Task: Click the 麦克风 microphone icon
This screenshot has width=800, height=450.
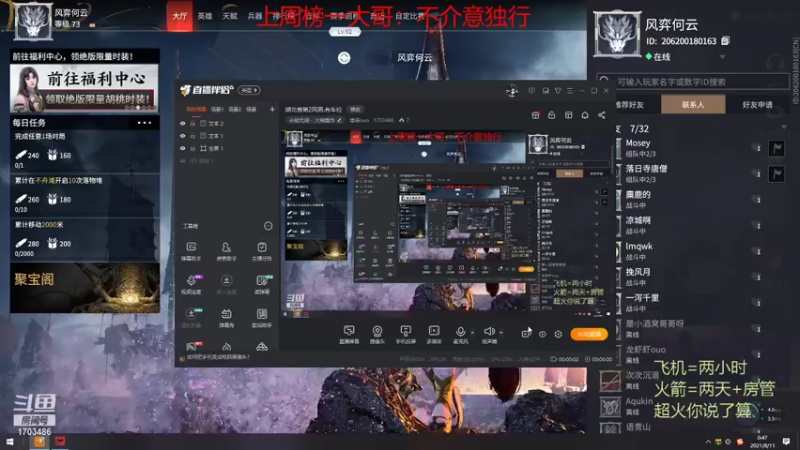Action: (460, 332)
